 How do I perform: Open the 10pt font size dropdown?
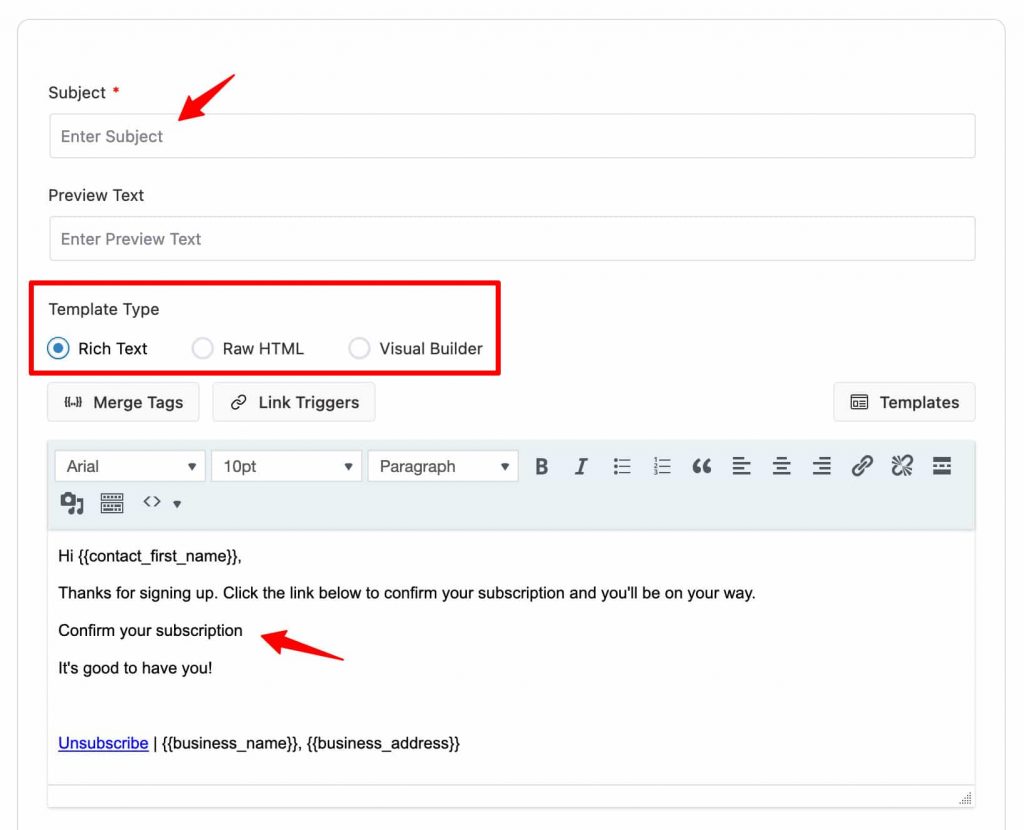[x=287, y=466]
